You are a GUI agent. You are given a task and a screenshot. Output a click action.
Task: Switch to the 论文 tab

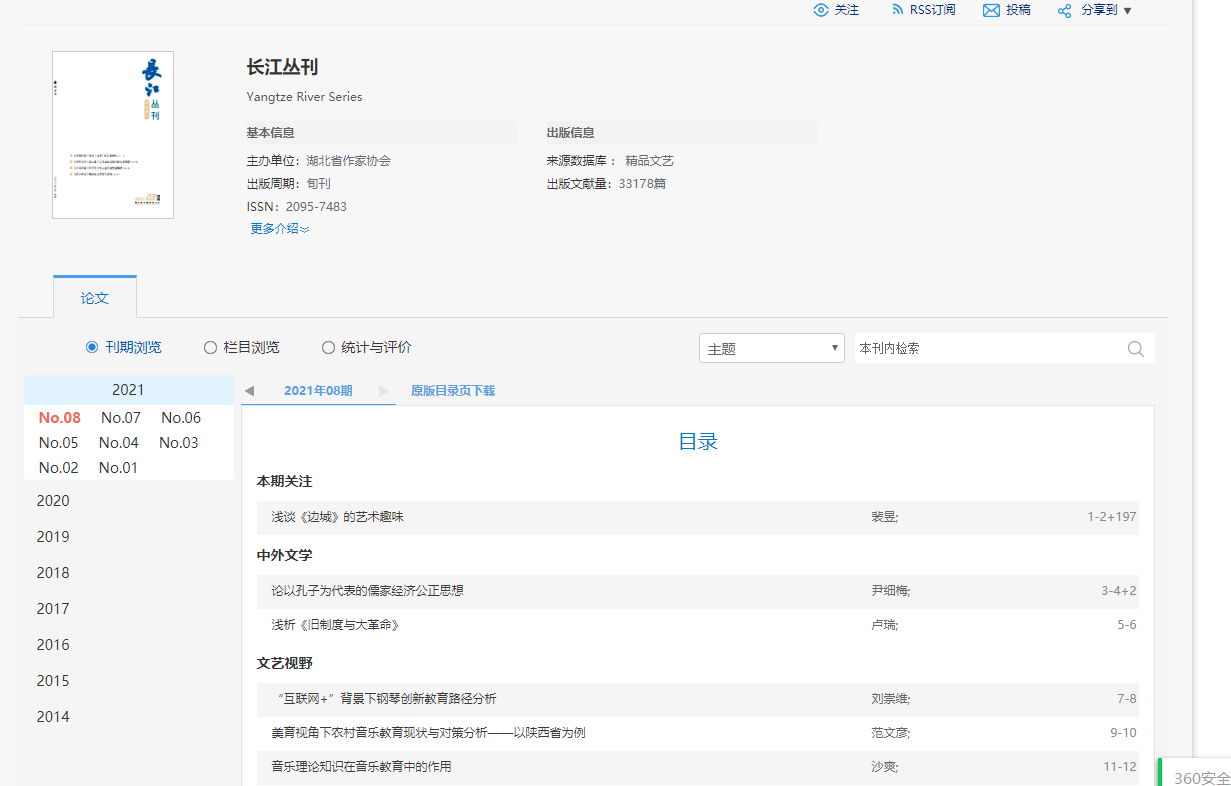(x=95, y=298)
